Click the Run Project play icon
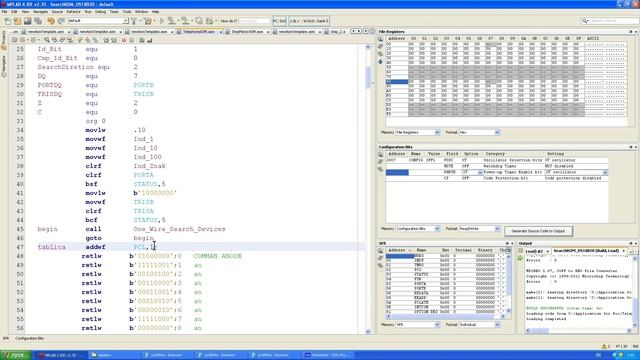This screenshot has height=360, width=640. [x=162, y=21]
